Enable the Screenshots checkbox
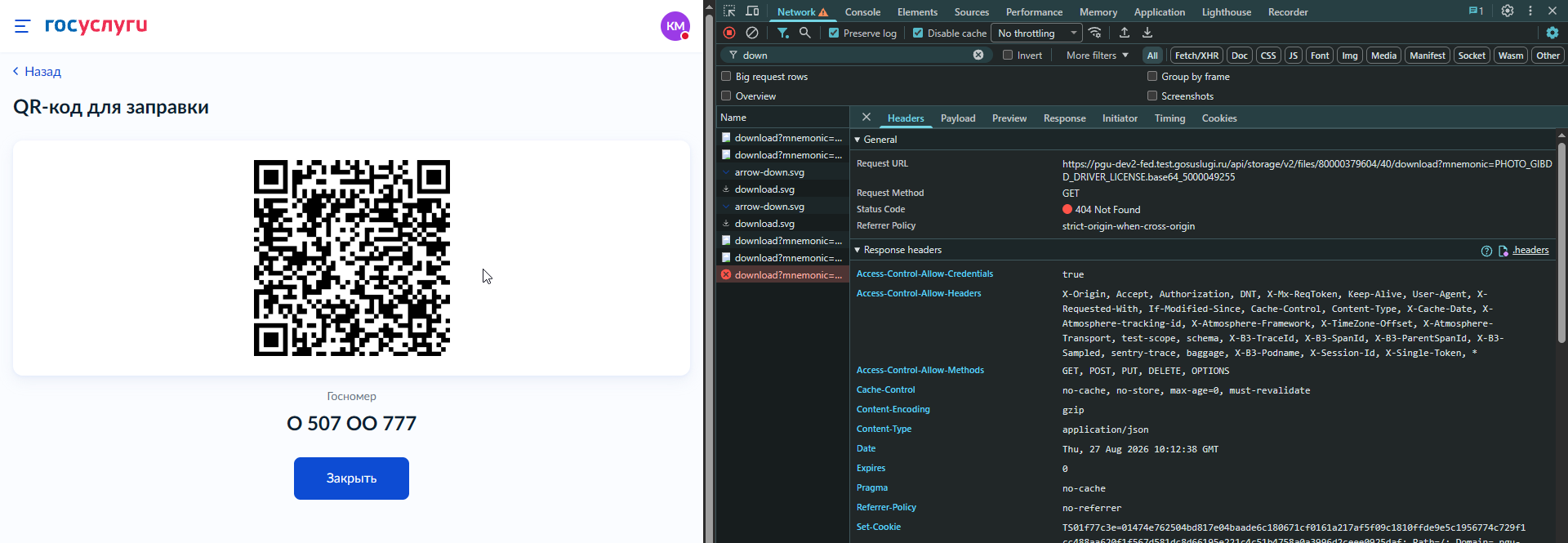 coord(1152,96)
